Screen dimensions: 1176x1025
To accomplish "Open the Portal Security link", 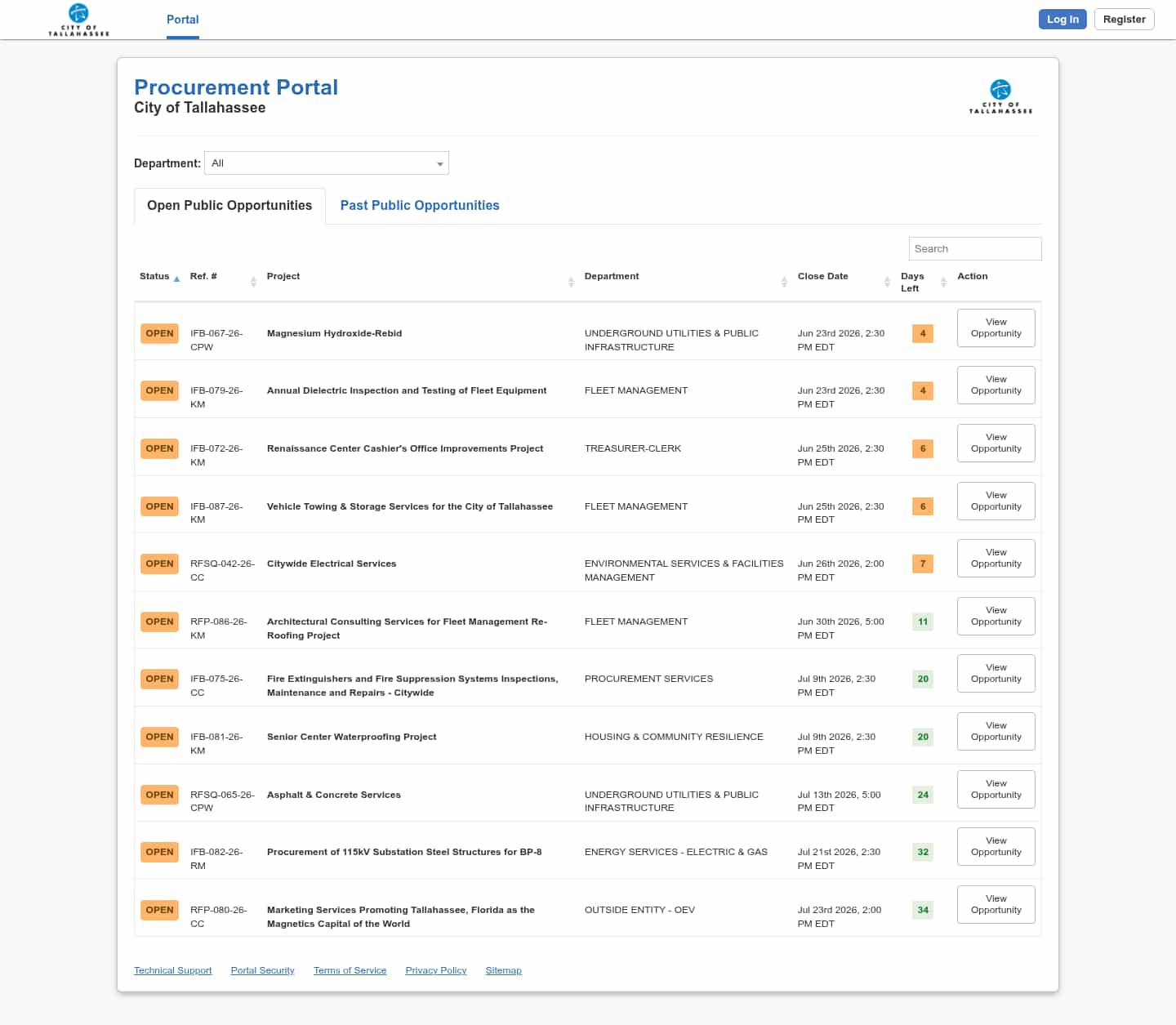I will point(263,970).
